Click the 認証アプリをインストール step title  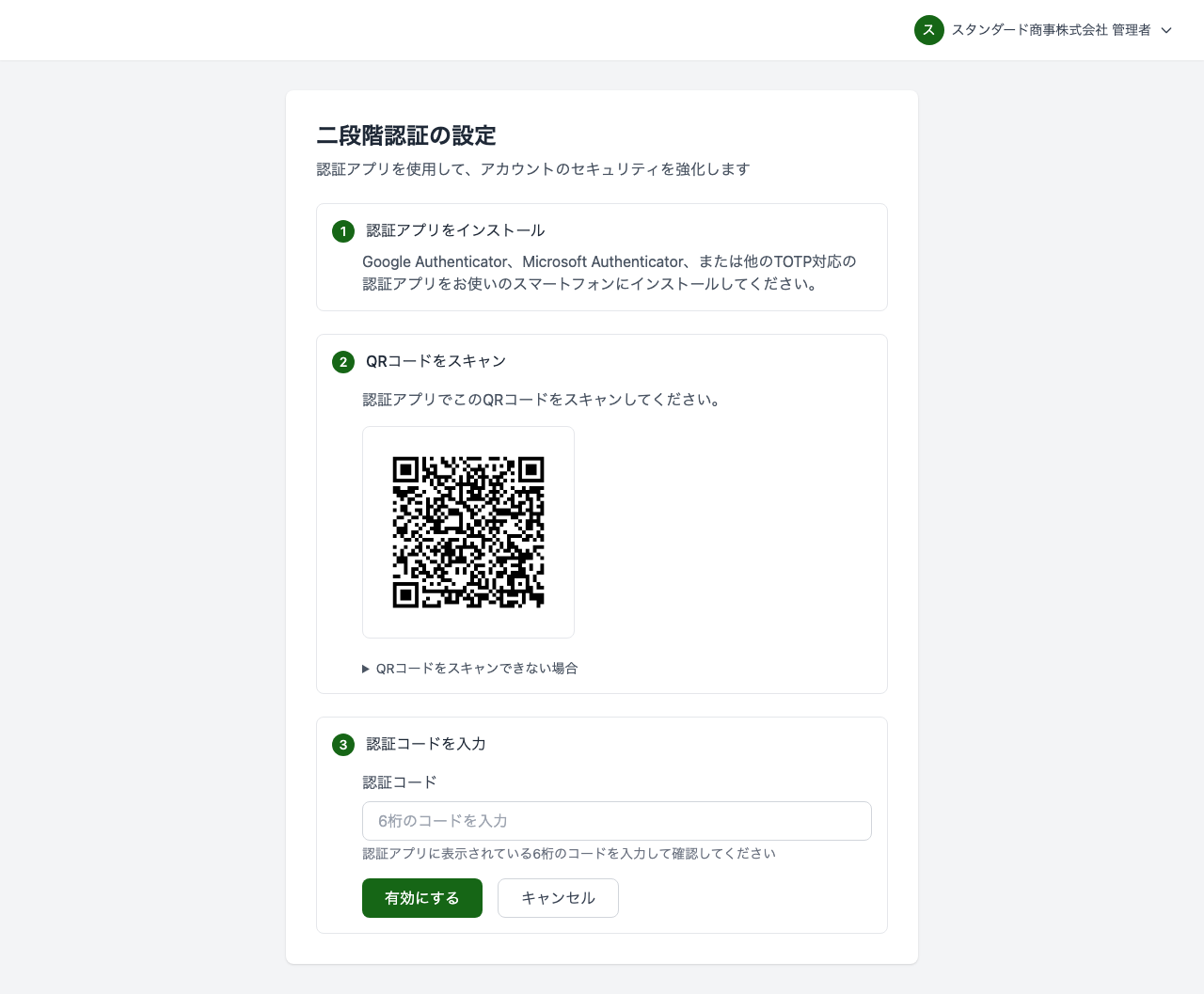455,229
